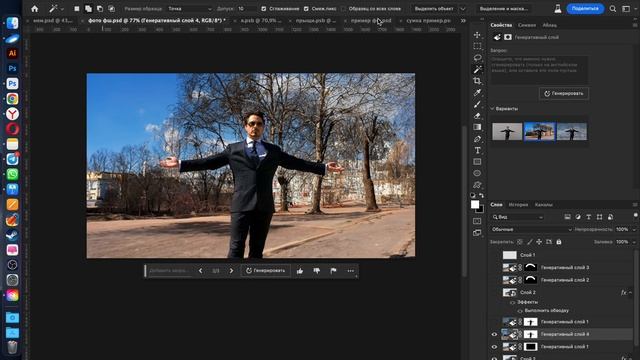Report result with flag icon
640x360 pixels.
(333, 271)
